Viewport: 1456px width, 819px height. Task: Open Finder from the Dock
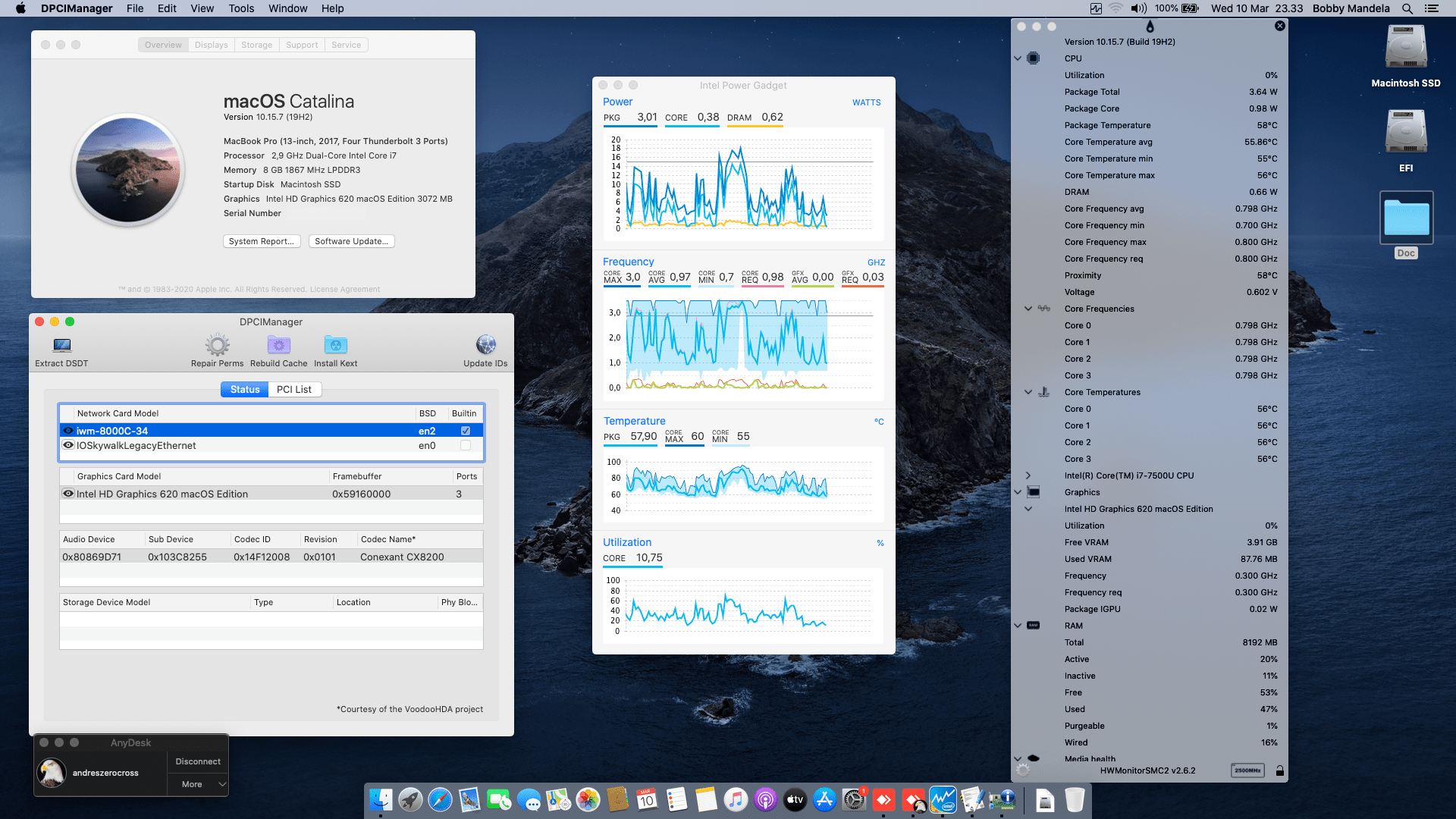pos(381,799)
